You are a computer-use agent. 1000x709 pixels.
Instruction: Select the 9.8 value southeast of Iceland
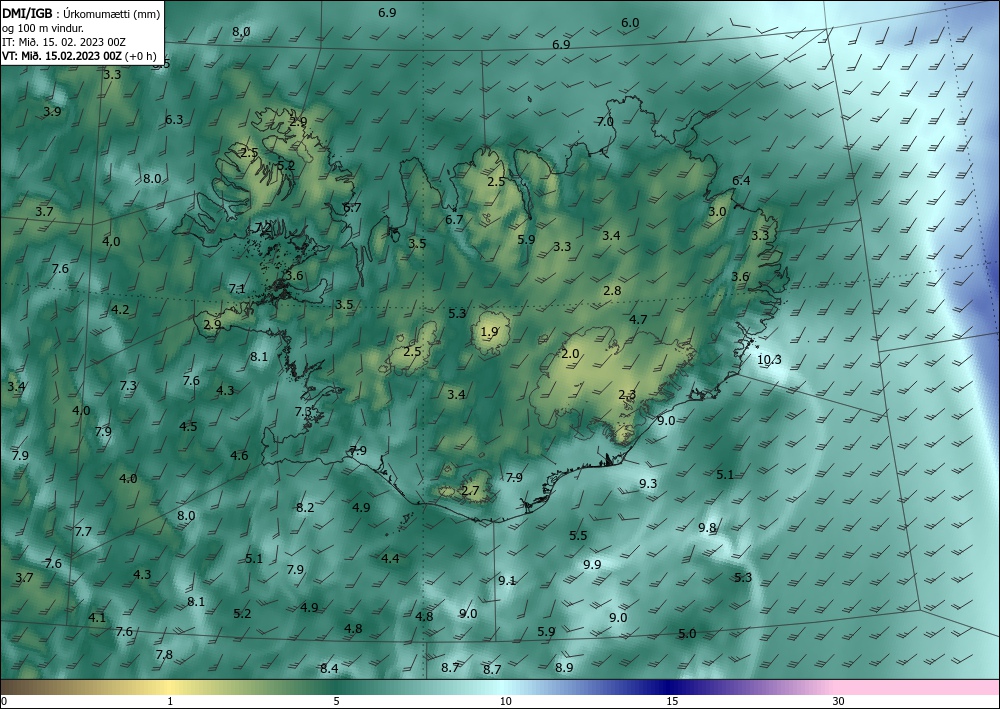707,528
